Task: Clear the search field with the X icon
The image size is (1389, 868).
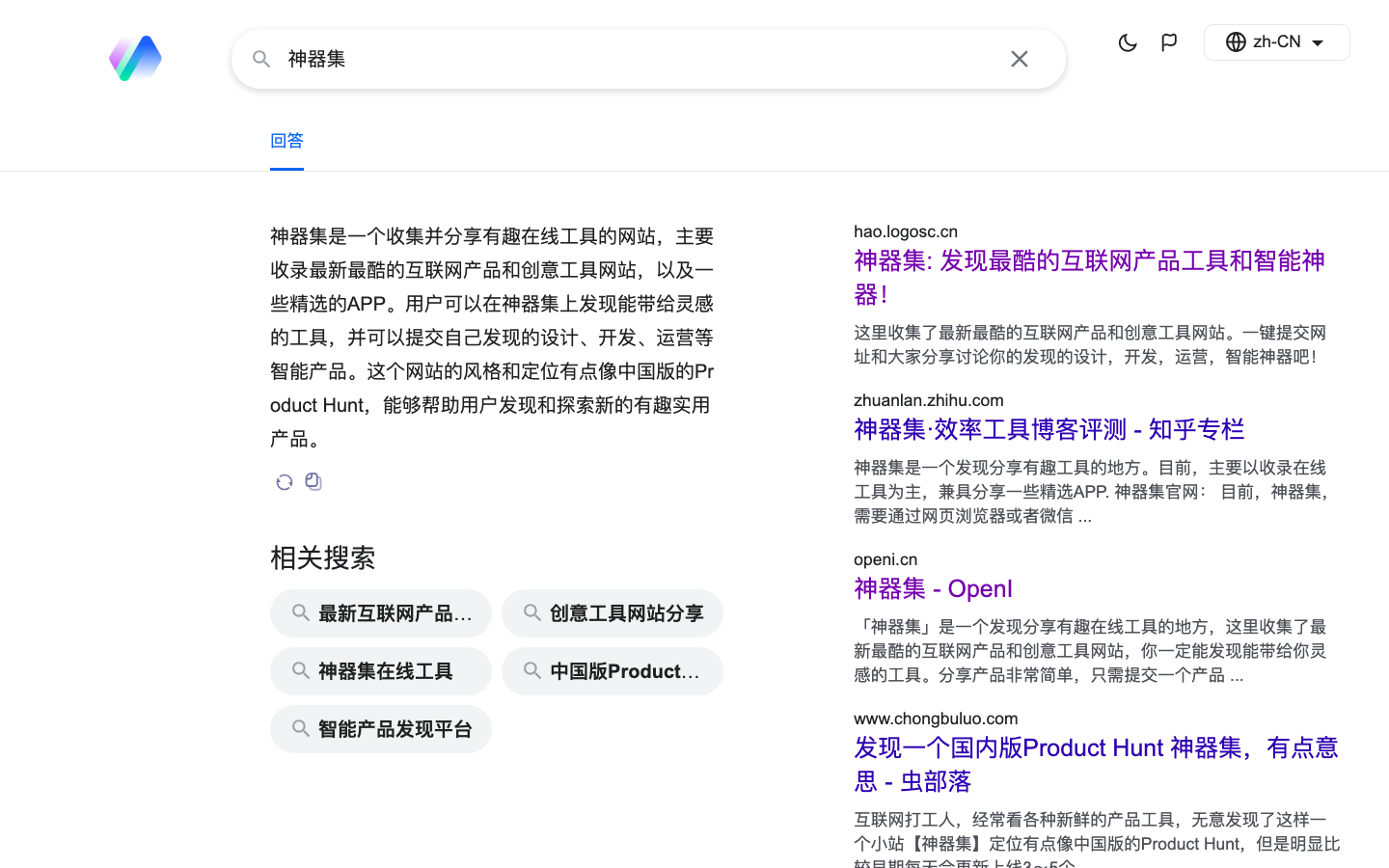Action: pos(1019,59)
